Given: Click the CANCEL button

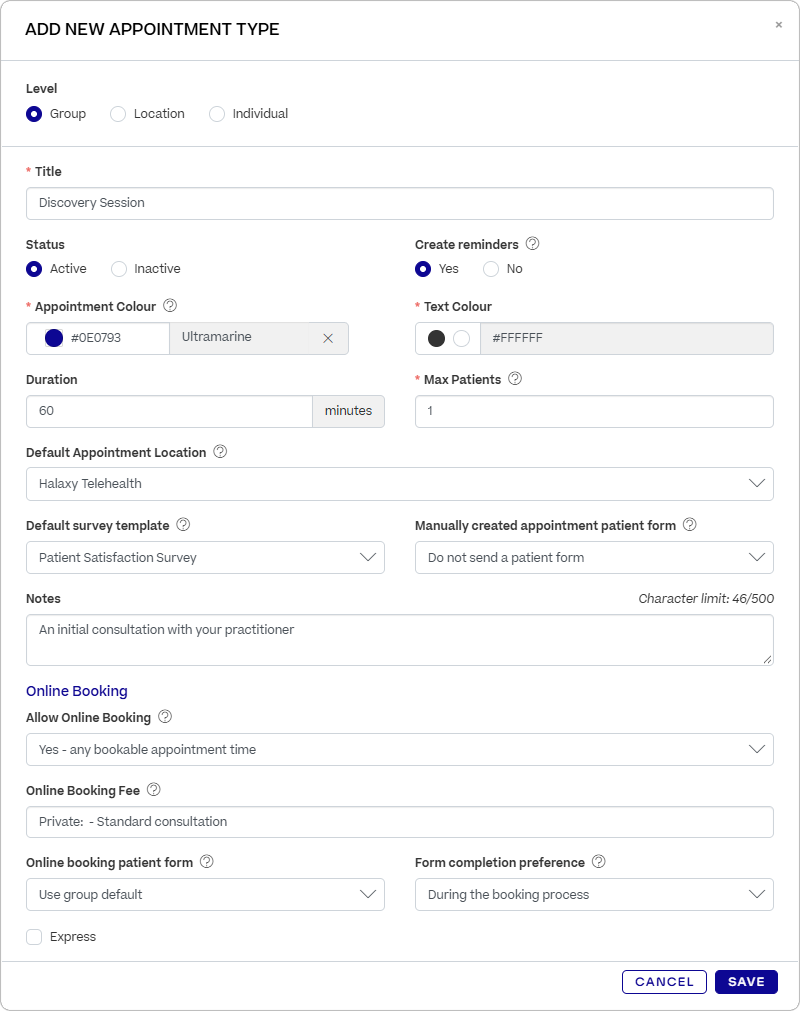Looking at the screenshot, I should (x=665, y=982).
